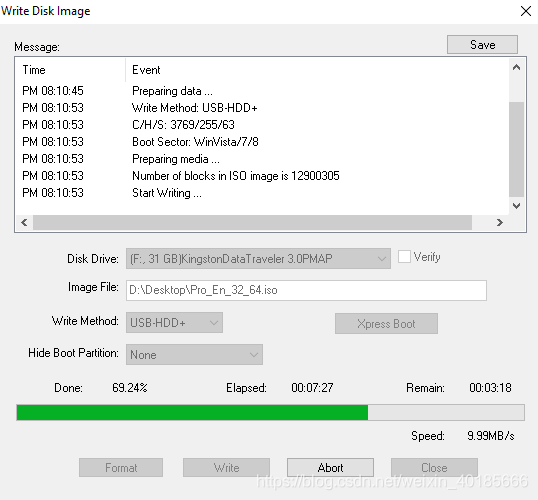Screen dimensions: 538x500
Task: Click the greyed Close button
Action: click(434, 467)
